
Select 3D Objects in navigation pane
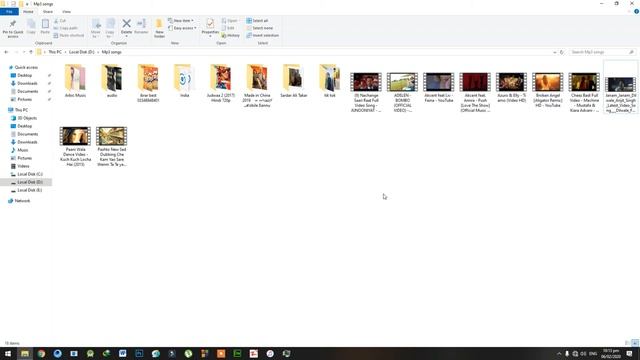point(27,118)
